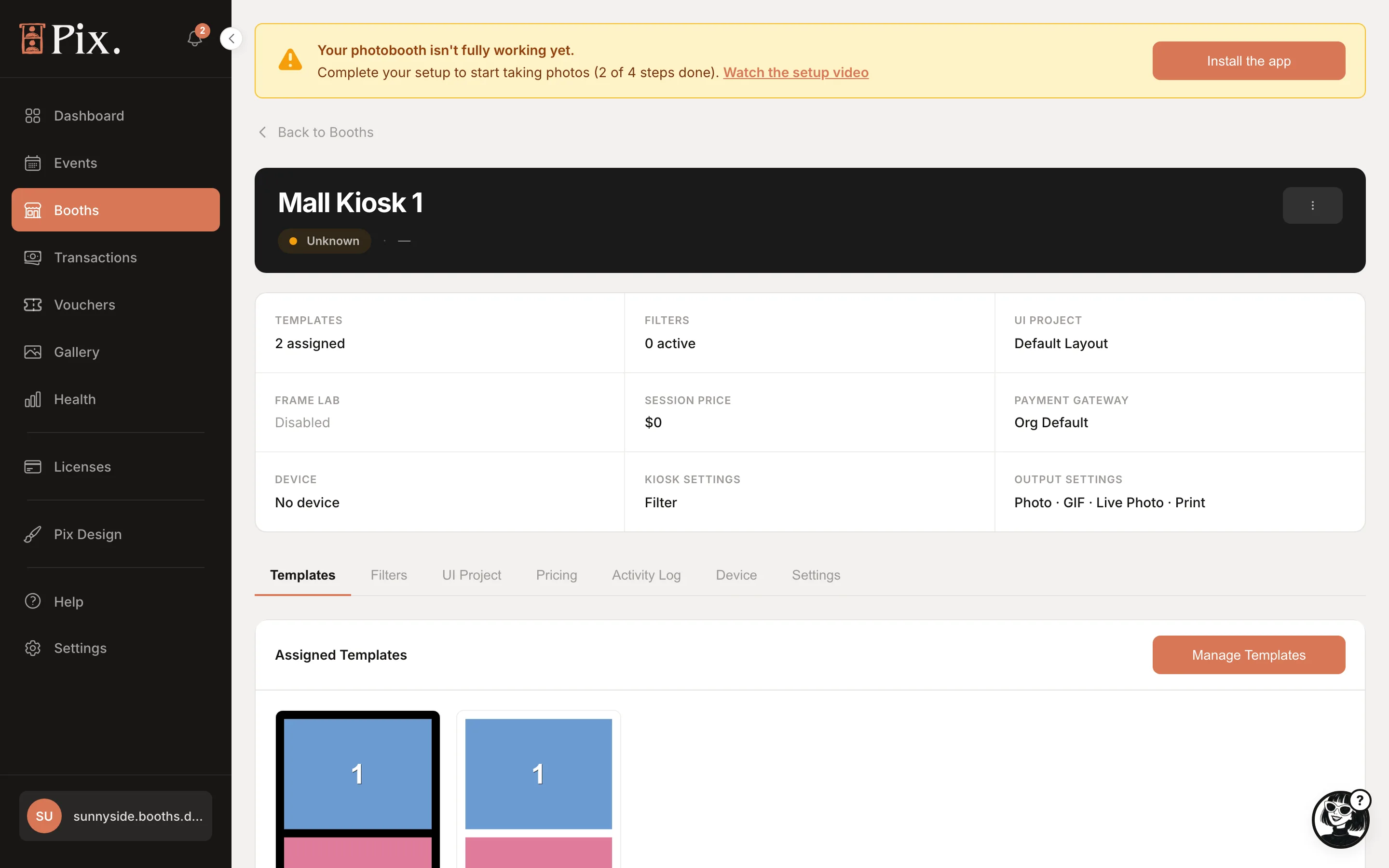Screen dimensions: 1389x868
Task: Open the Transactions icon in the sidebar
Action: point(33,258)
